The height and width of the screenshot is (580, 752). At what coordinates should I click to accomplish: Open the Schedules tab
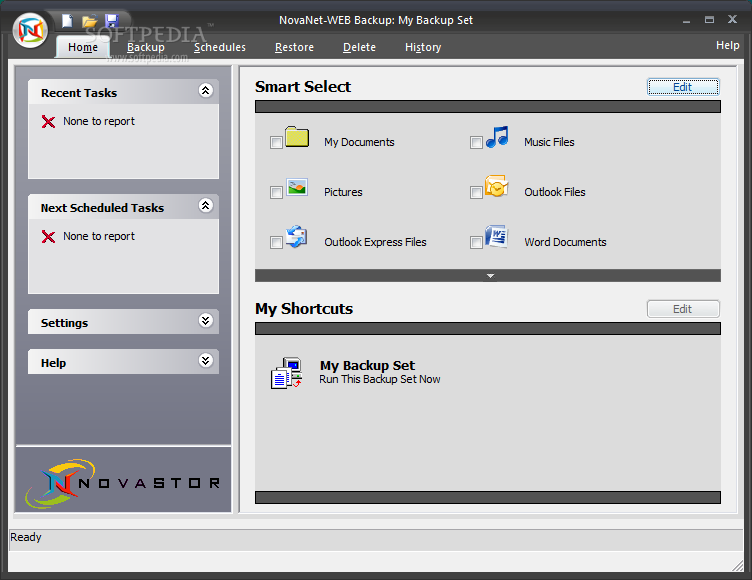[220, 47]
